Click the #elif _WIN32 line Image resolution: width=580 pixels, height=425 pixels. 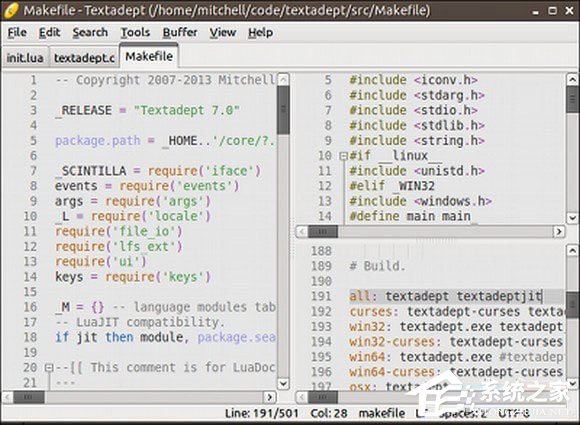point(392,186)
